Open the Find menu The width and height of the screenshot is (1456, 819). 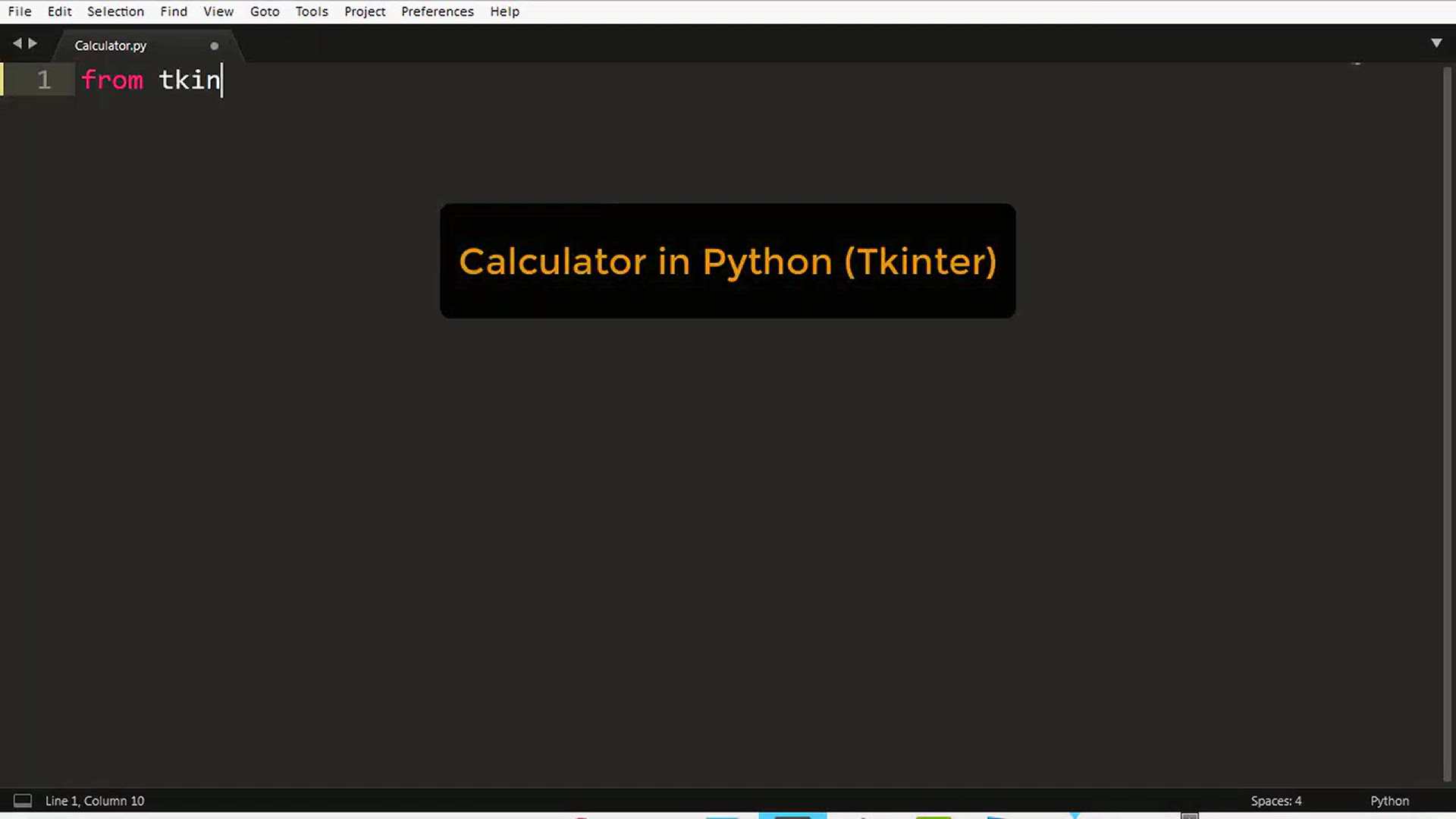coord(174,11)
